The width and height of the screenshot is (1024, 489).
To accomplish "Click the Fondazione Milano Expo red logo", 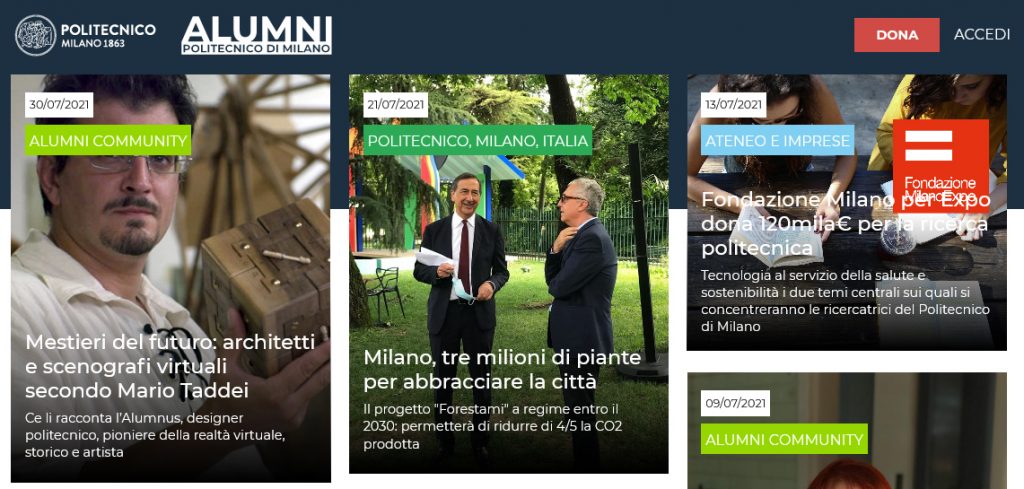I will coord(940,163).
